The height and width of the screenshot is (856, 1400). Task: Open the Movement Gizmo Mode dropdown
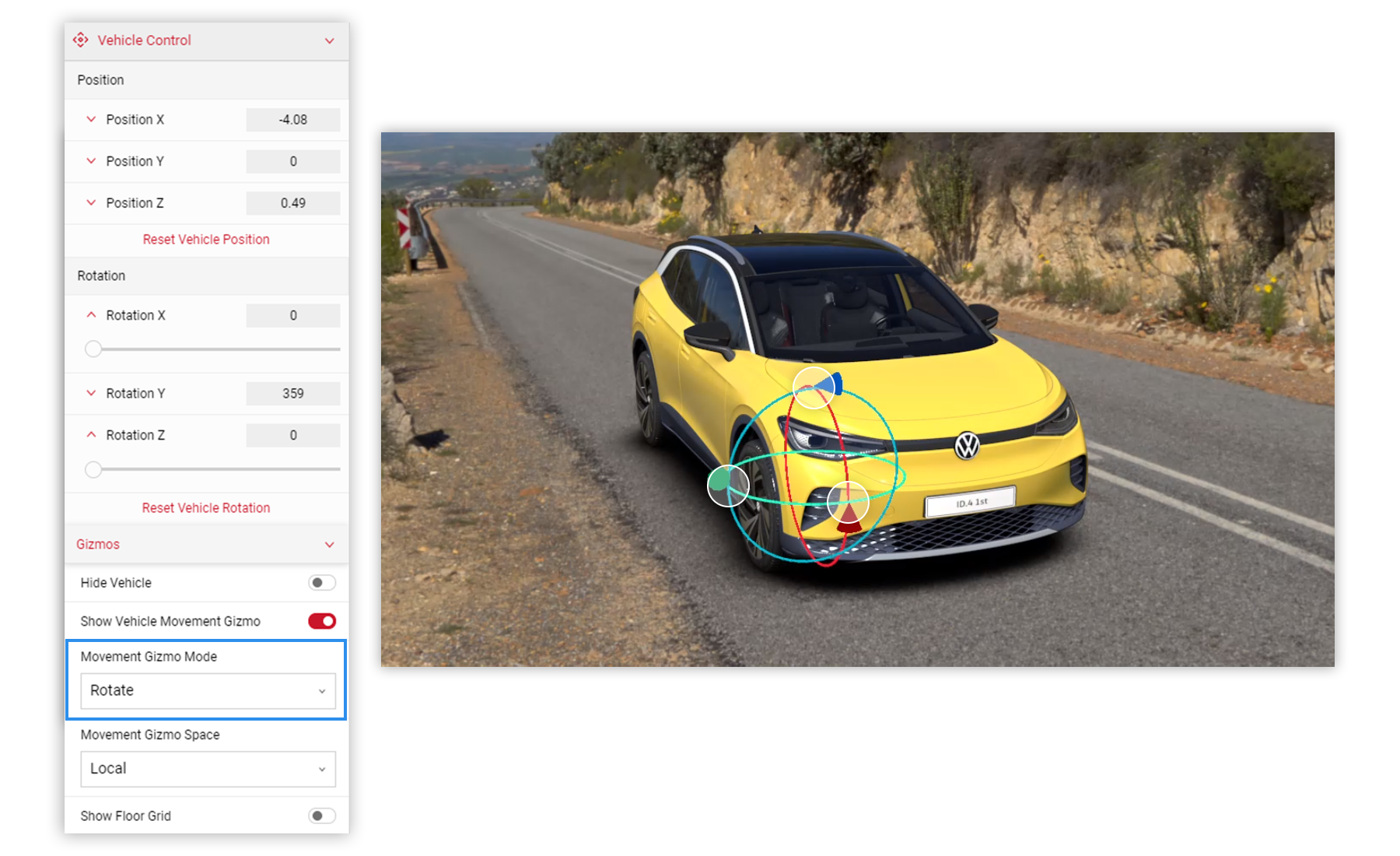click(x=208, y=691)
